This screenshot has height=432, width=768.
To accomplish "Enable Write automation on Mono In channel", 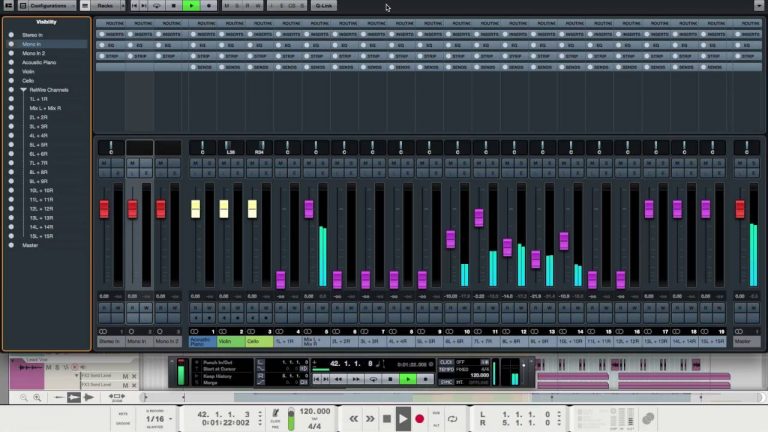I will pos(146,308).
